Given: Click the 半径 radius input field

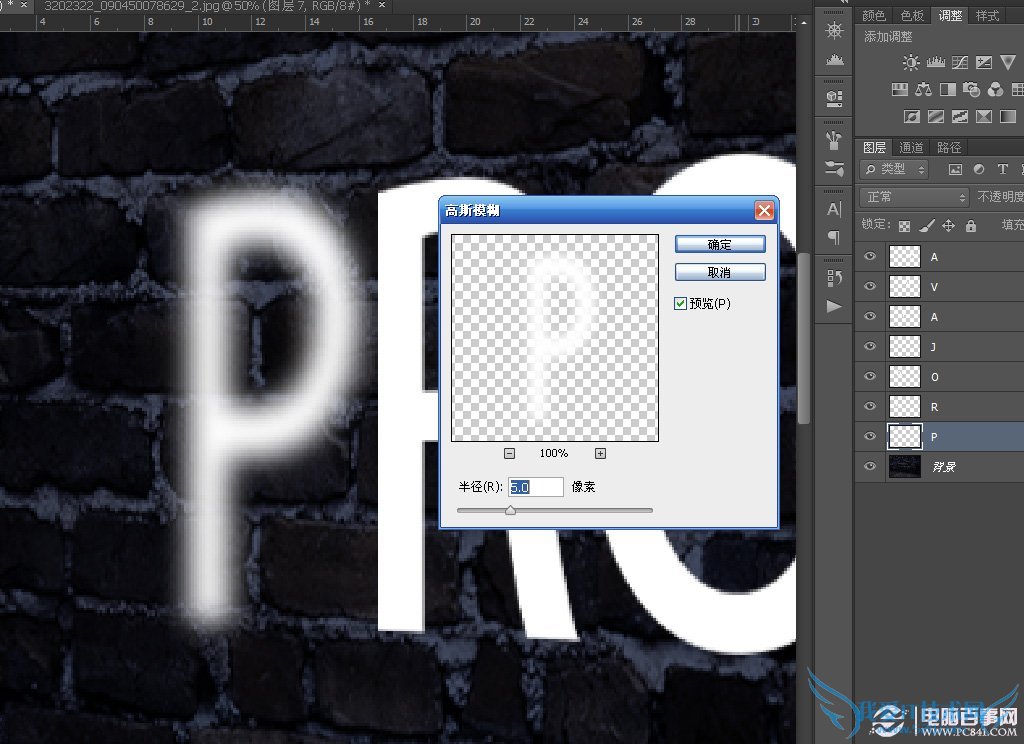Looking at the screenshot, I should [x=536, y=487].
